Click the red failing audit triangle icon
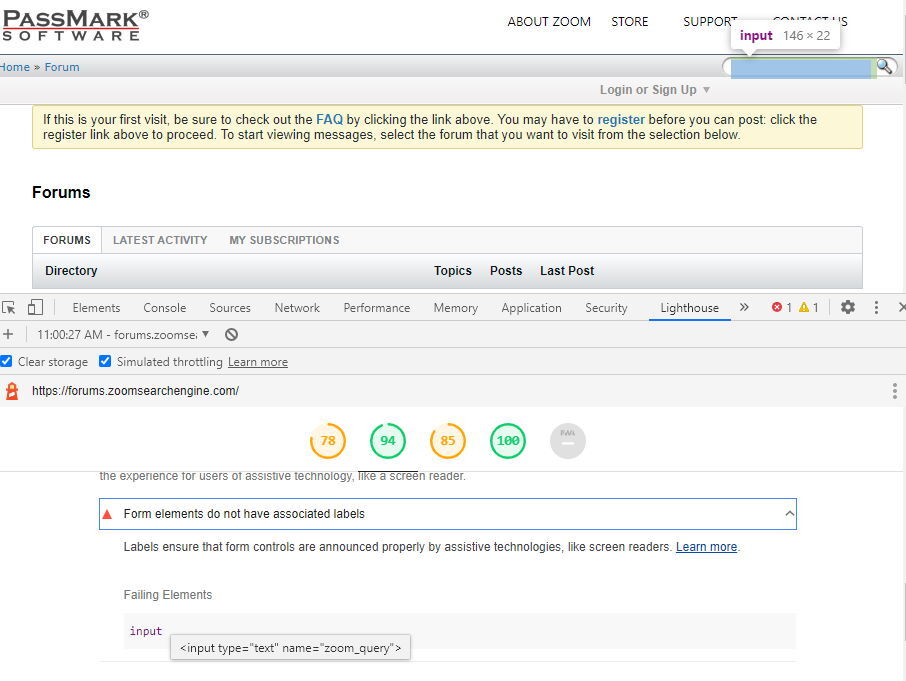Screen dimensions: 906x681 tap(107, 514)
